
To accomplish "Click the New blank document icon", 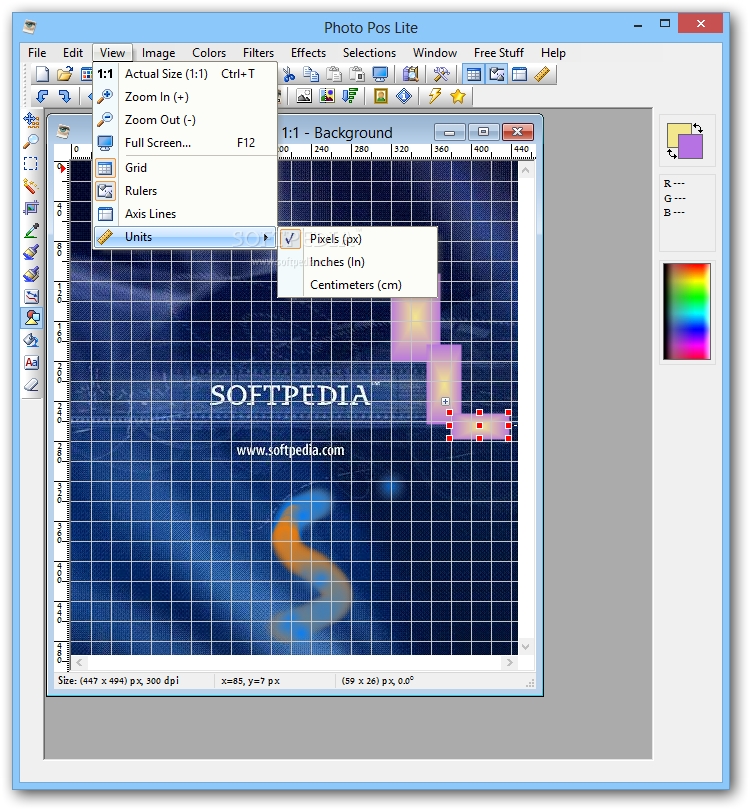I will click(x=42, y=74).
